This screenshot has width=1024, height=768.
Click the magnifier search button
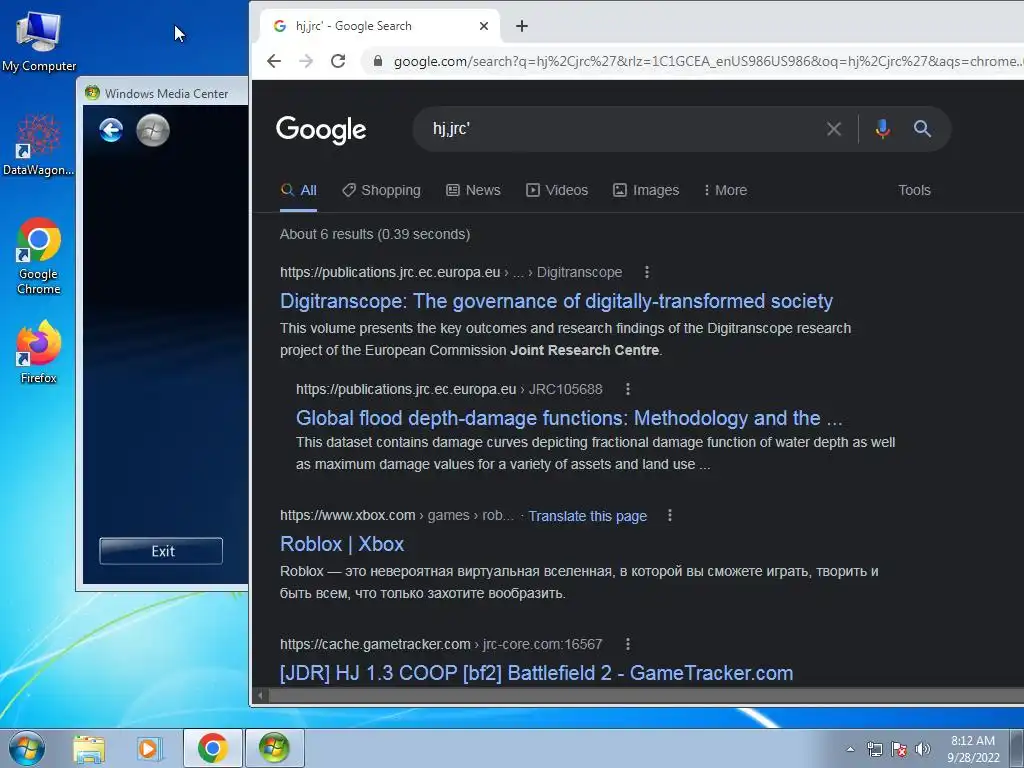(922, 129)
